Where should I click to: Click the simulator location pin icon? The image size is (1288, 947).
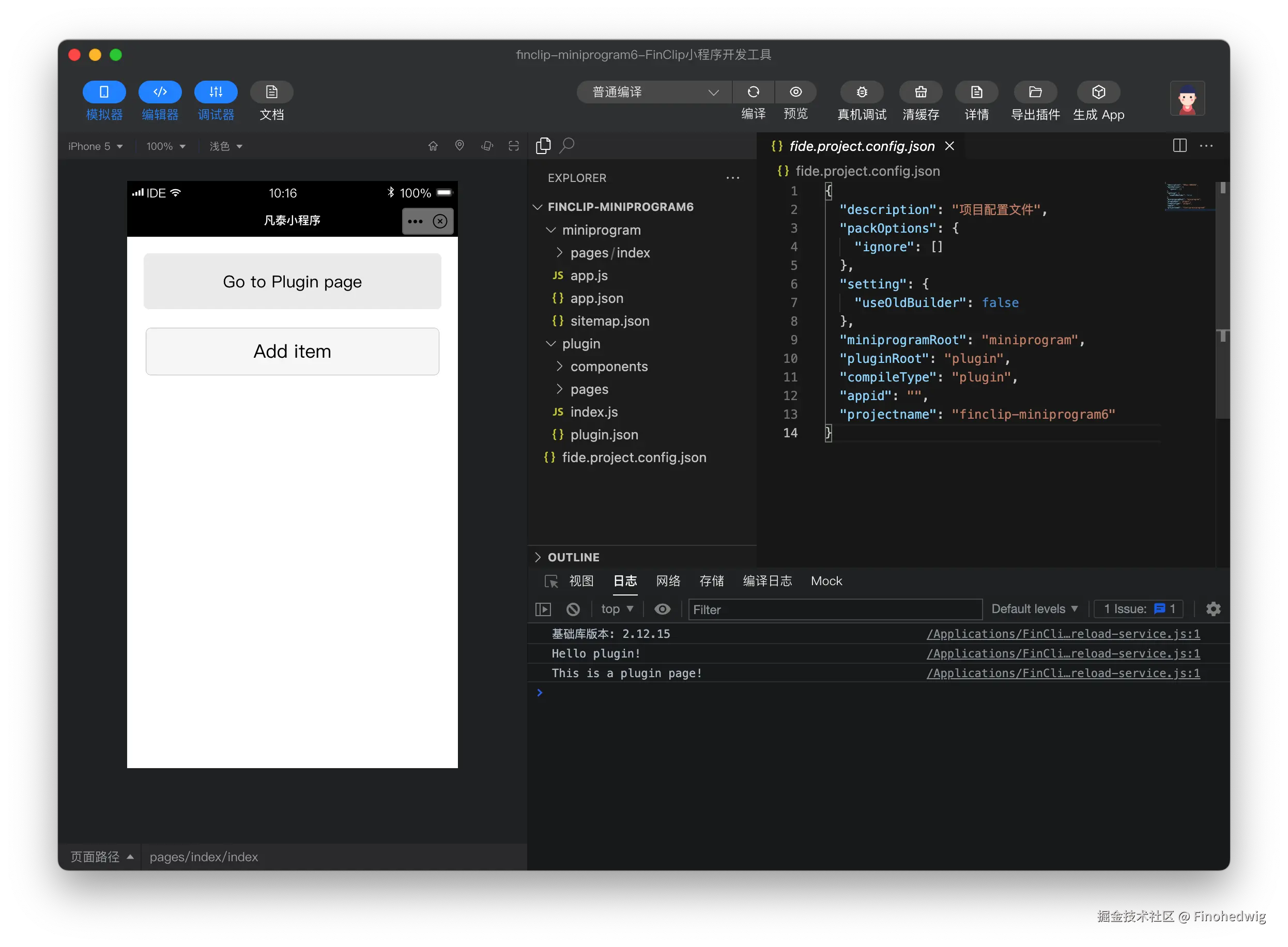click(459, 146)
